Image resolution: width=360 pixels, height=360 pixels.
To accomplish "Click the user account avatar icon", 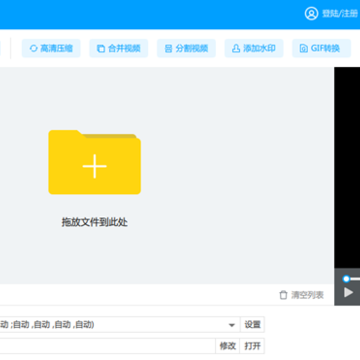I will pos(311,14).
